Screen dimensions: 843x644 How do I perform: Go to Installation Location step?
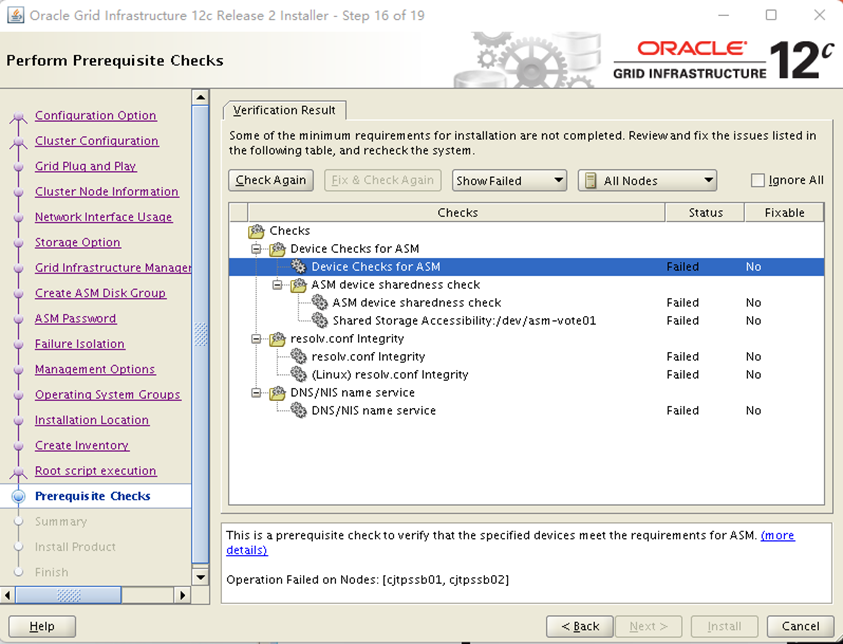(x=92, y=420)
